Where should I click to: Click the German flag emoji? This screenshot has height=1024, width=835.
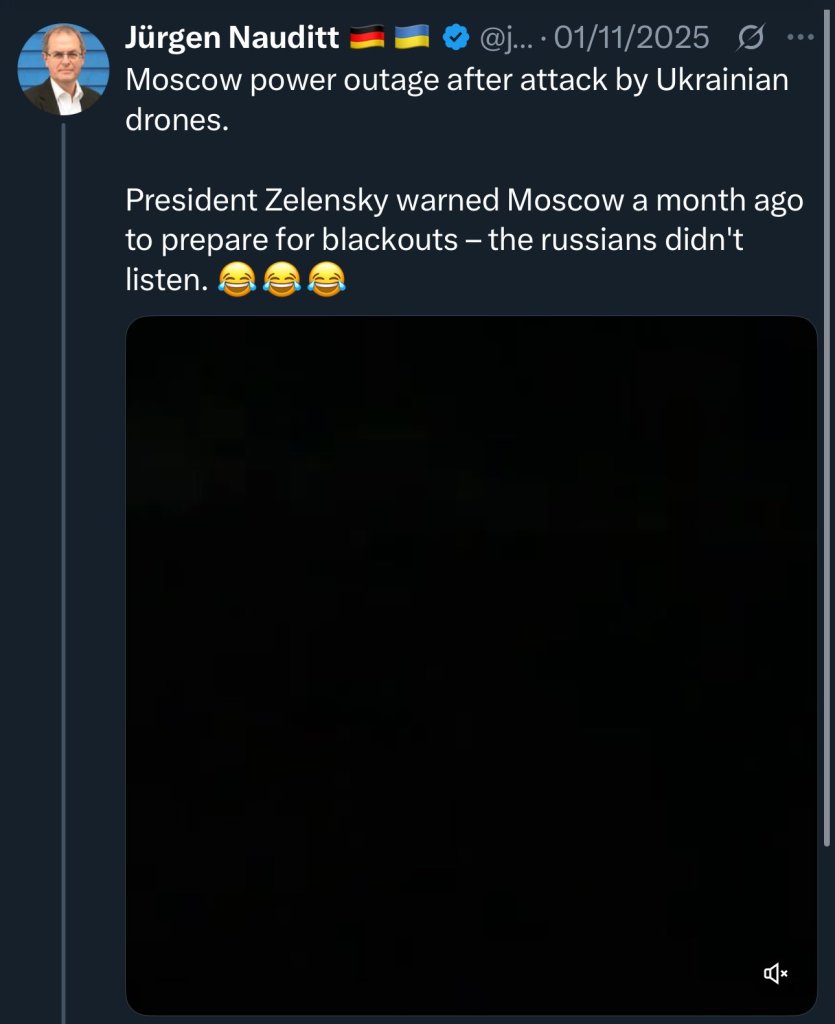coord(368,38)
